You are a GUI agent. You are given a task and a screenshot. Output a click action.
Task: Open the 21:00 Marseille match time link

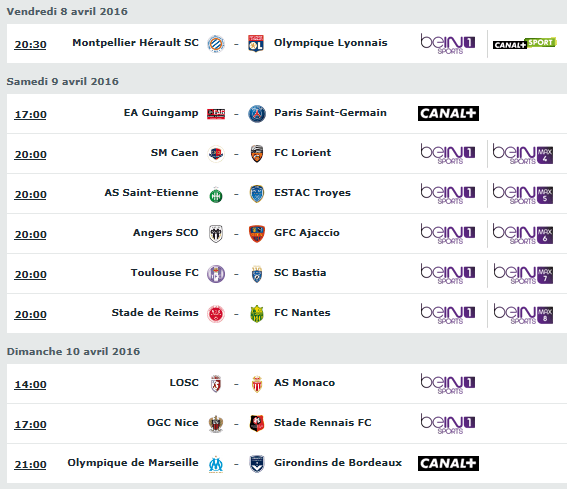point(30,464)
